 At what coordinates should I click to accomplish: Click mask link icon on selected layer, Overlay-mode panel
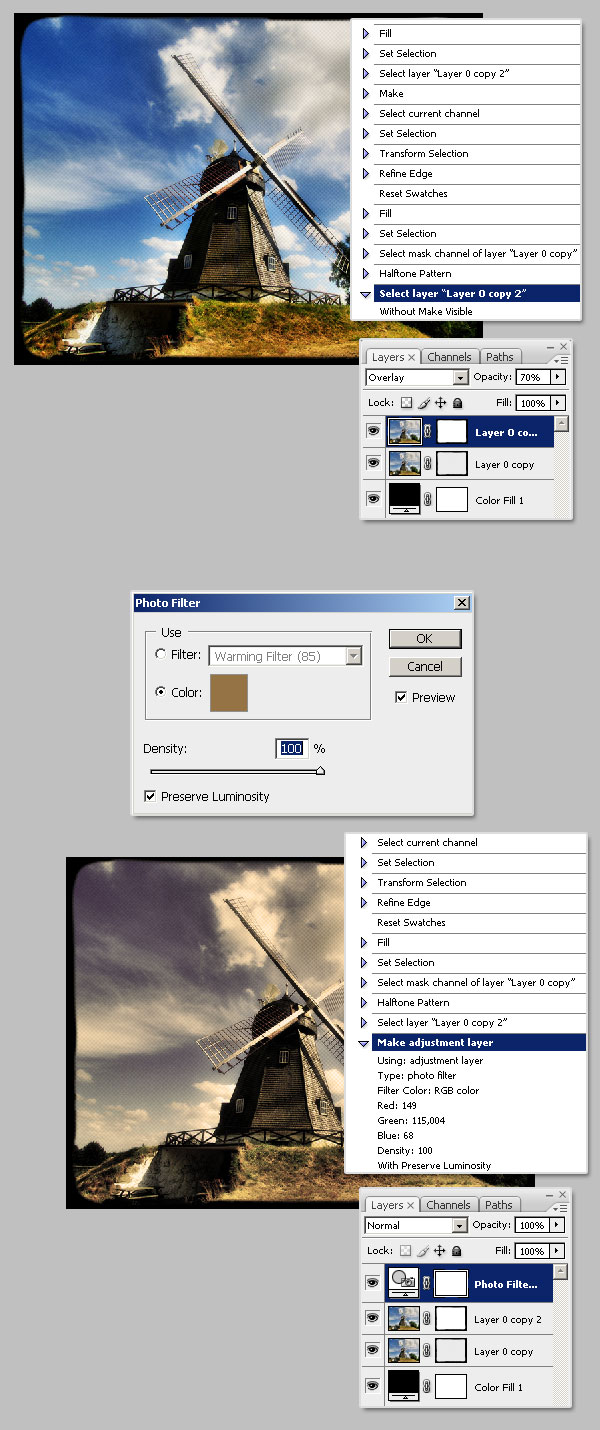(x=429, y=432)
